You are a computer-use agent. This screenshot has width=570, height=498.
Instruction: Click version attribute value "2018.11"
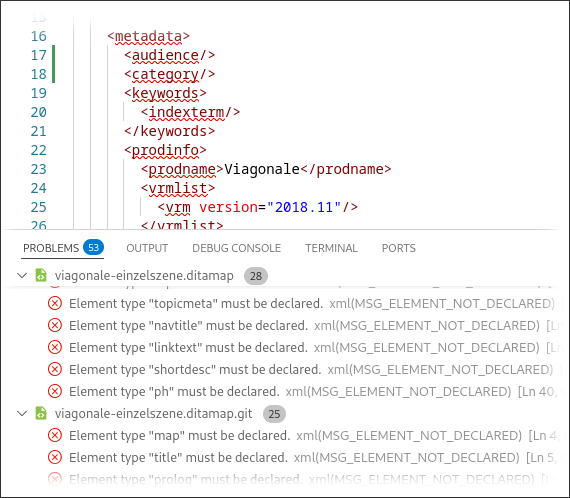pos(304,207)
